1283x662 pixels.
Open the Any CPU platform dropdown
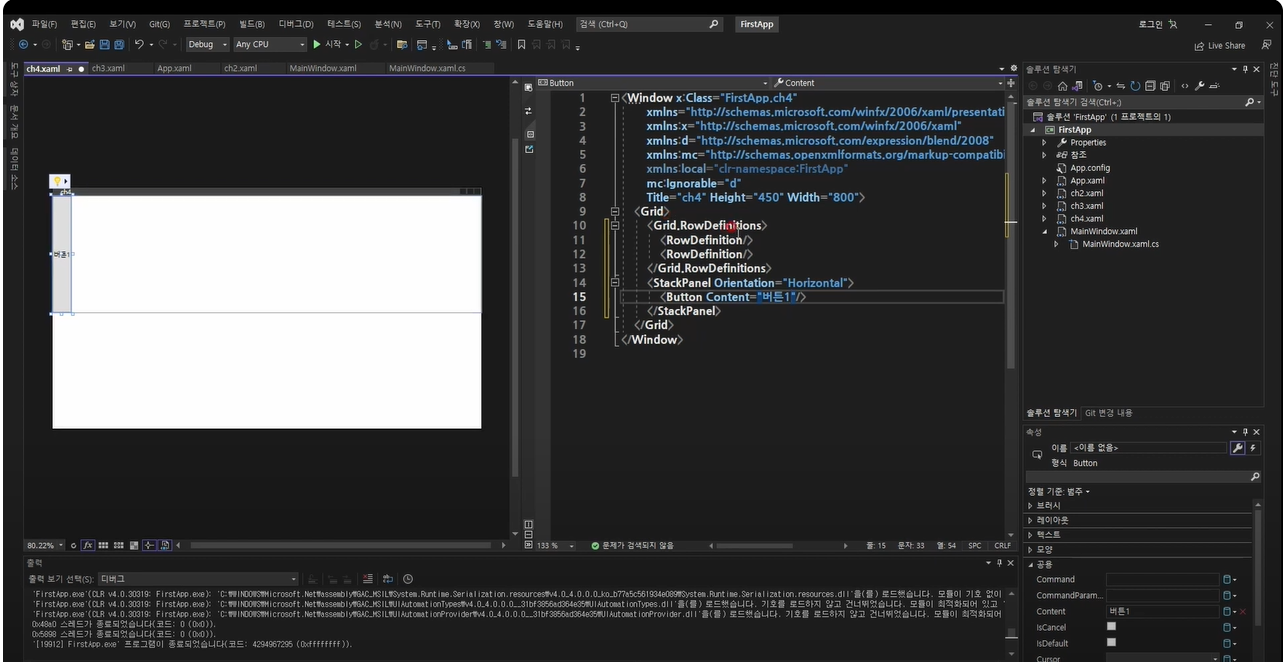270,44
